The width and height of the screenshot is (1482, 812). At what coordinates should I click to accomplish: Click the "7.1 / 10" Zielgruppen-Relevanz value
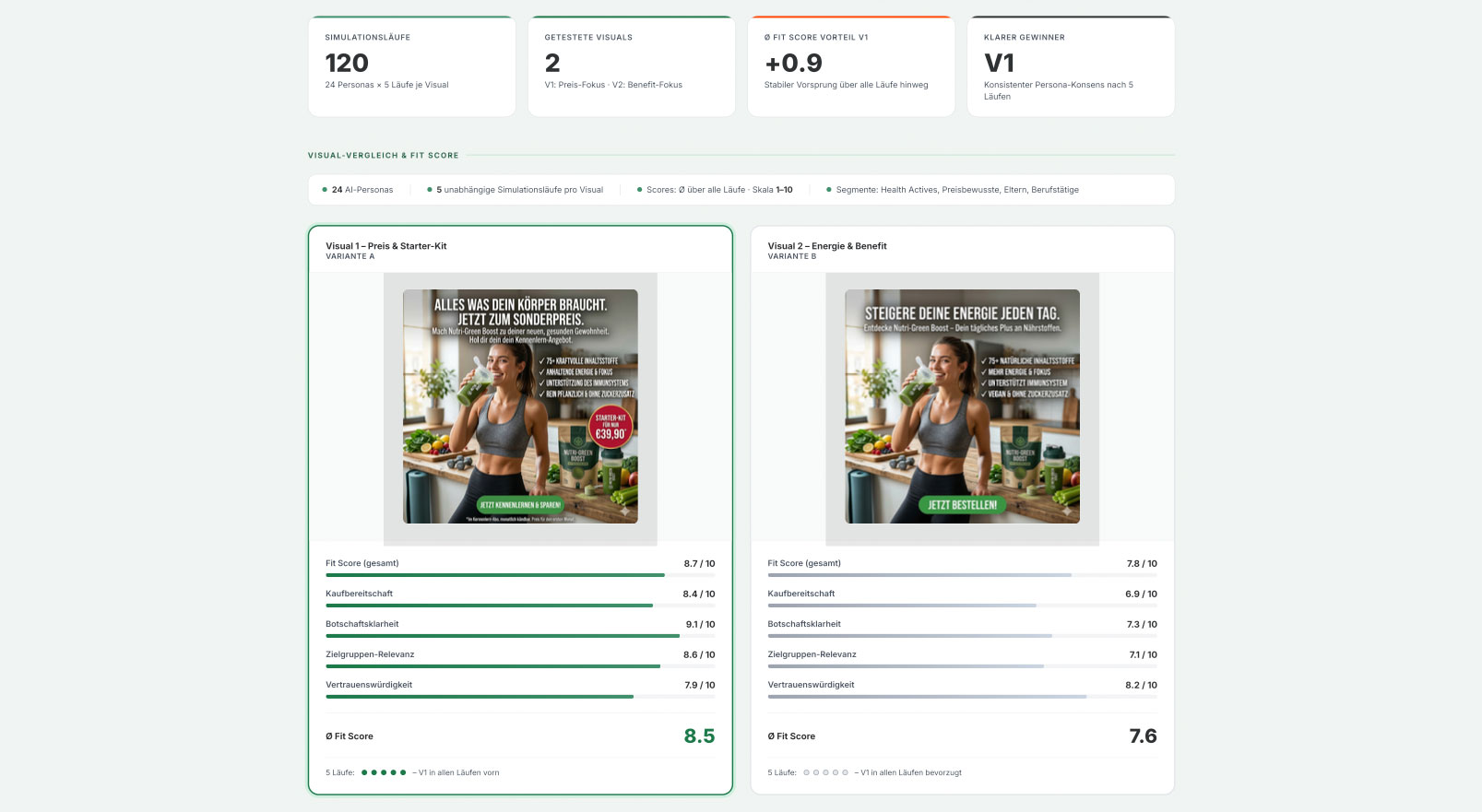[x=1143, y=654]
